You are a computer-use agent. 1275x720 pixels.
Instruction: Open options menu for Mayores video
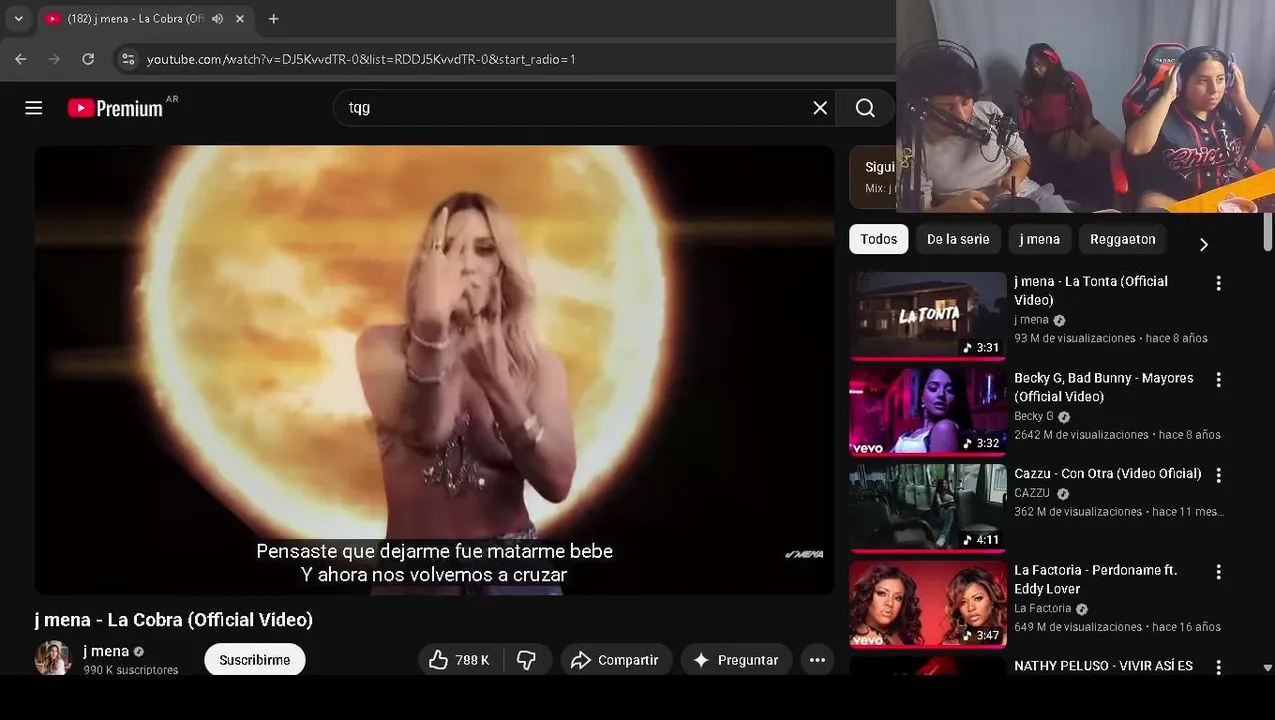coord(1218,380)
